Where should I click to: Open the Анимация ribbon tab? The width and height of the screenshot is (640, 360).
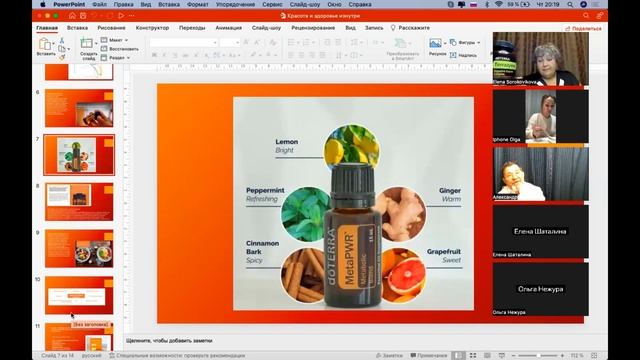(229, 28)
